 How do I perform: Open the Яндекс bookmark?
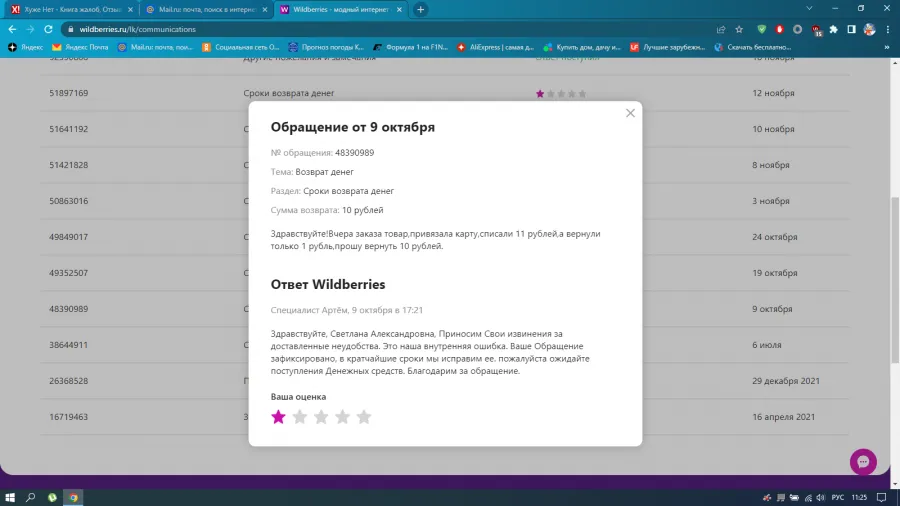(x=26, y=47)
